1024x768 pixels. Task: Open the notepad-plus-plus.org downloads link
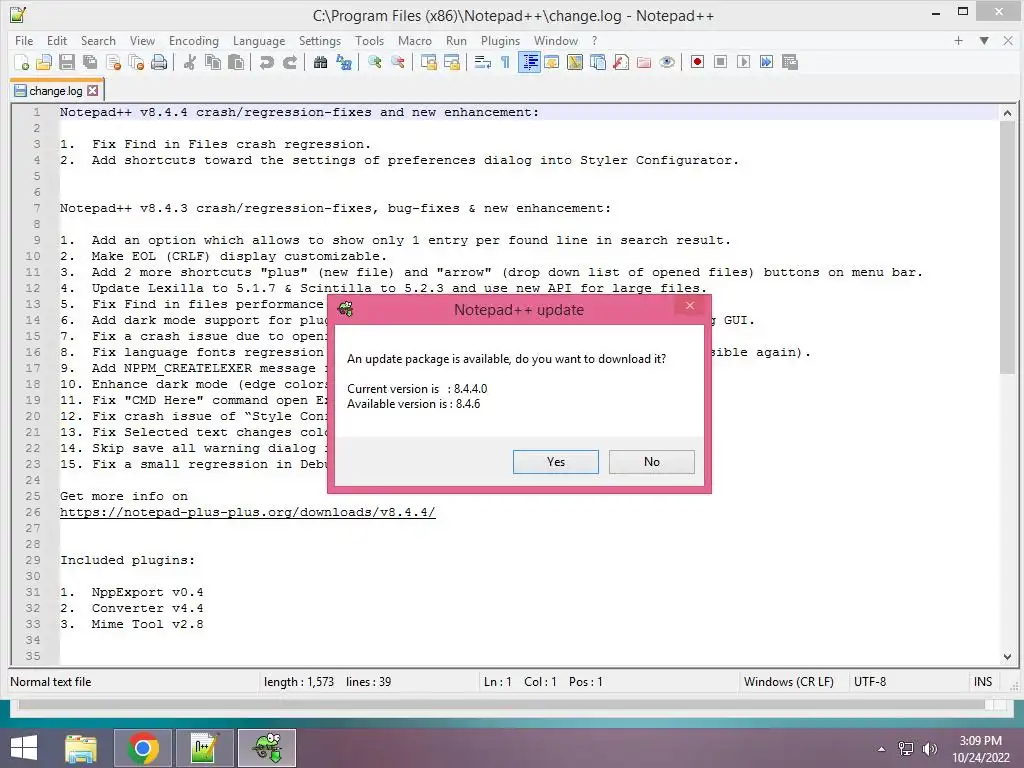pos(248,512)
